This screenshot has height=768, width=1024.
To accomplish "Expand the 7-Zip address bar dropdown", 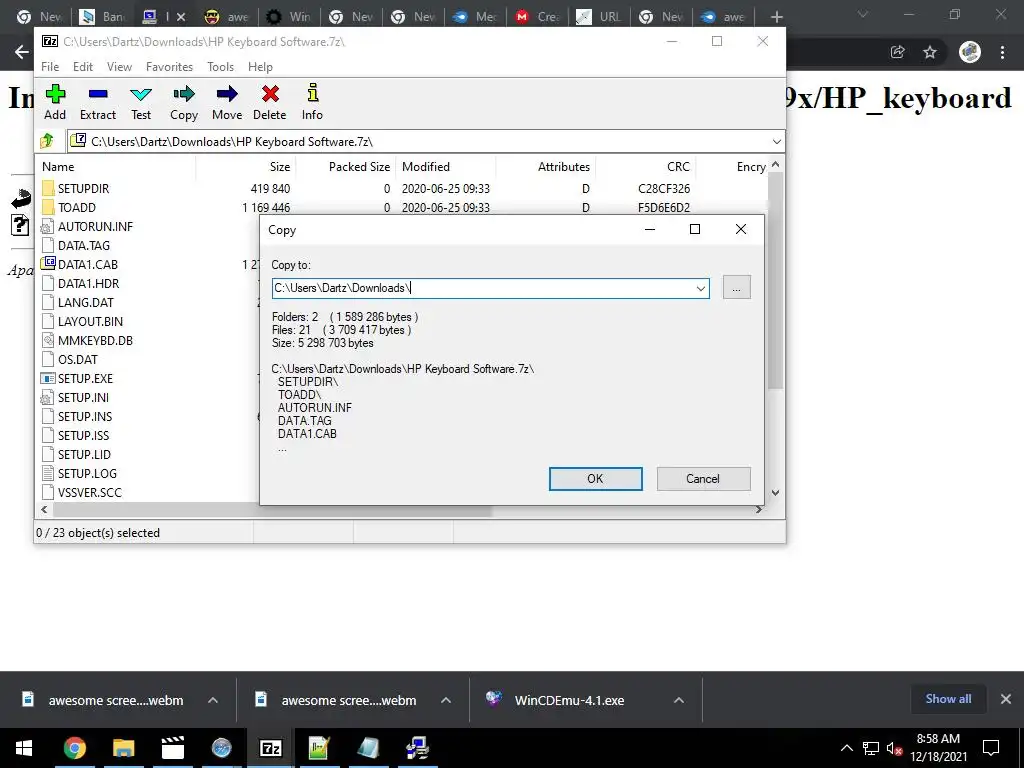I will click(776, 141).
